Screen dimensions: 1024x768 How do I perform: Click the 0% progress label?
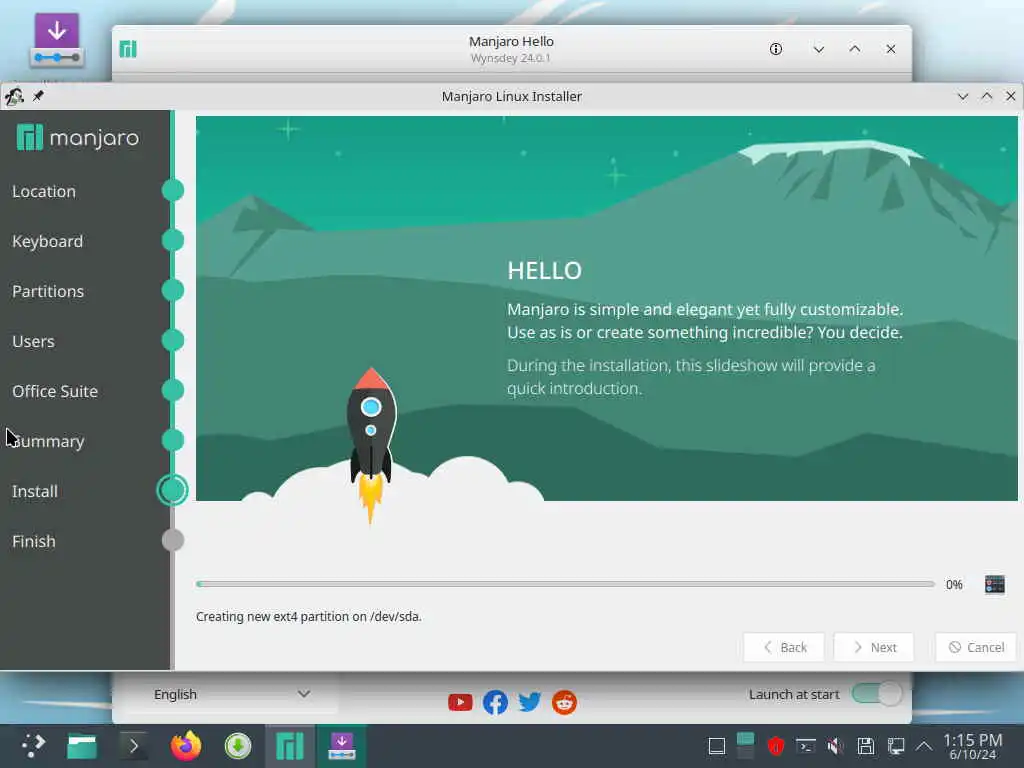click(x=954, y=584)
